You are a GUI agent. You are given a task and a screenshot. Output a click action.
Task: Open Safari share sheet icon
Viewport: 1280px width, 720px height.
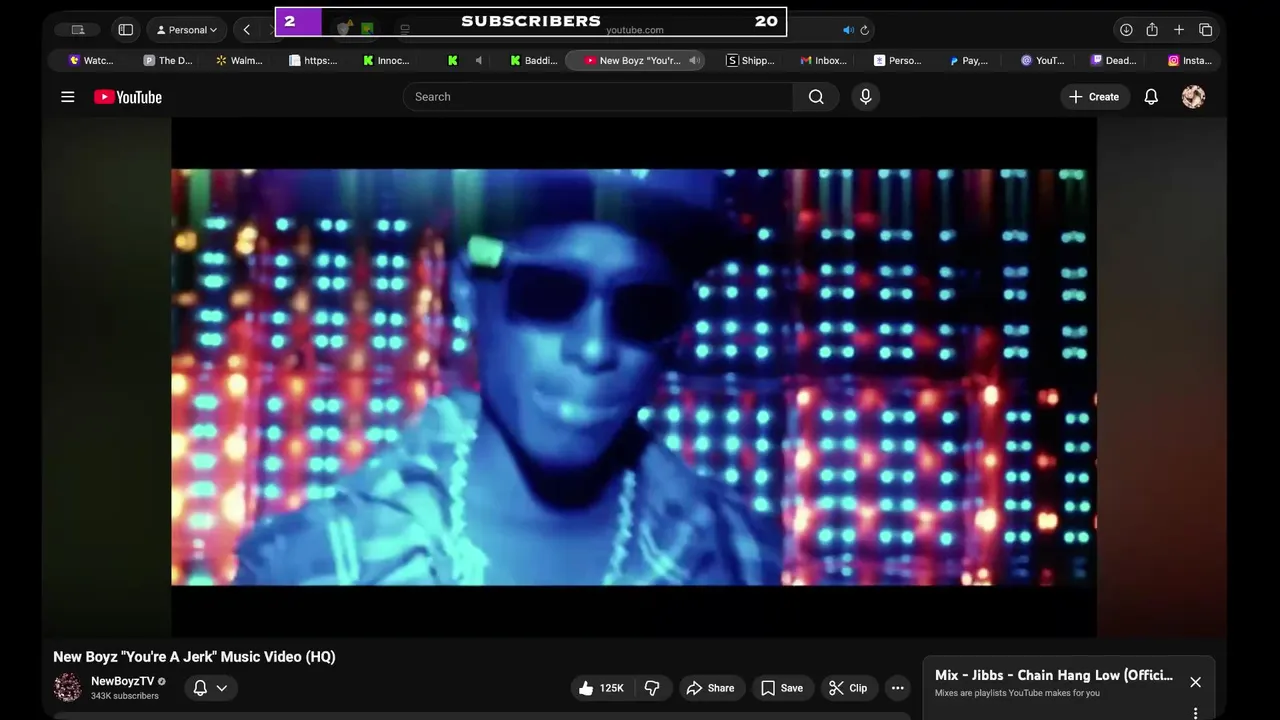[1152, 30]
